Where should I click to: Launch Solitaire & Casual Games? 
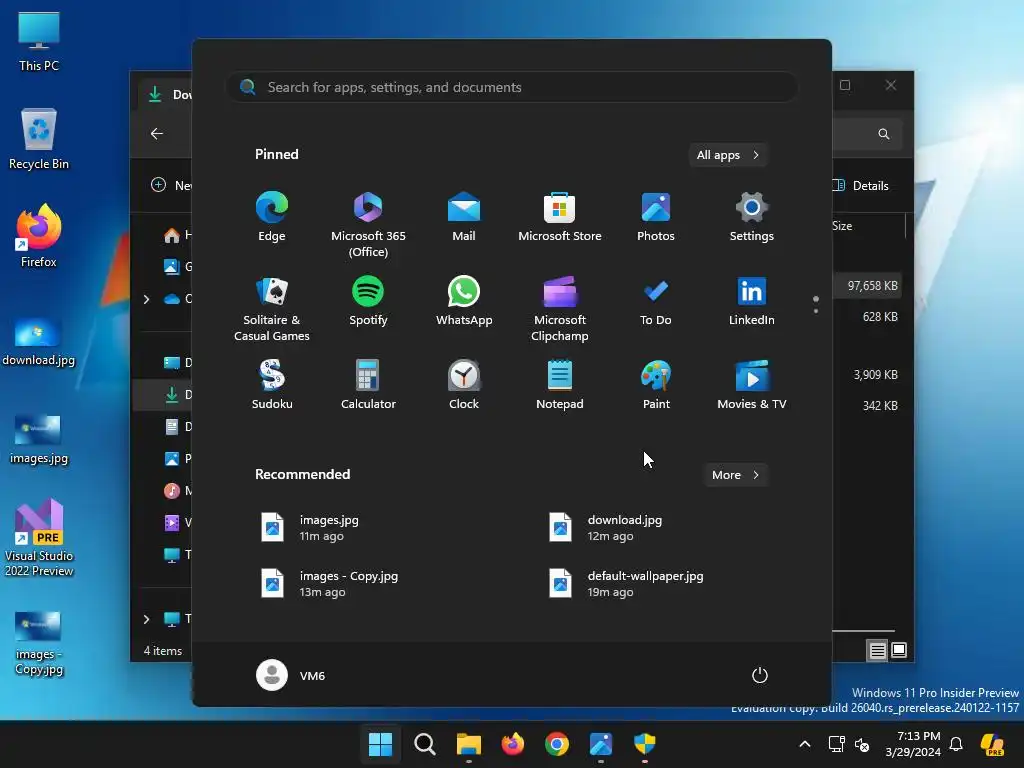tap(272, 308)
